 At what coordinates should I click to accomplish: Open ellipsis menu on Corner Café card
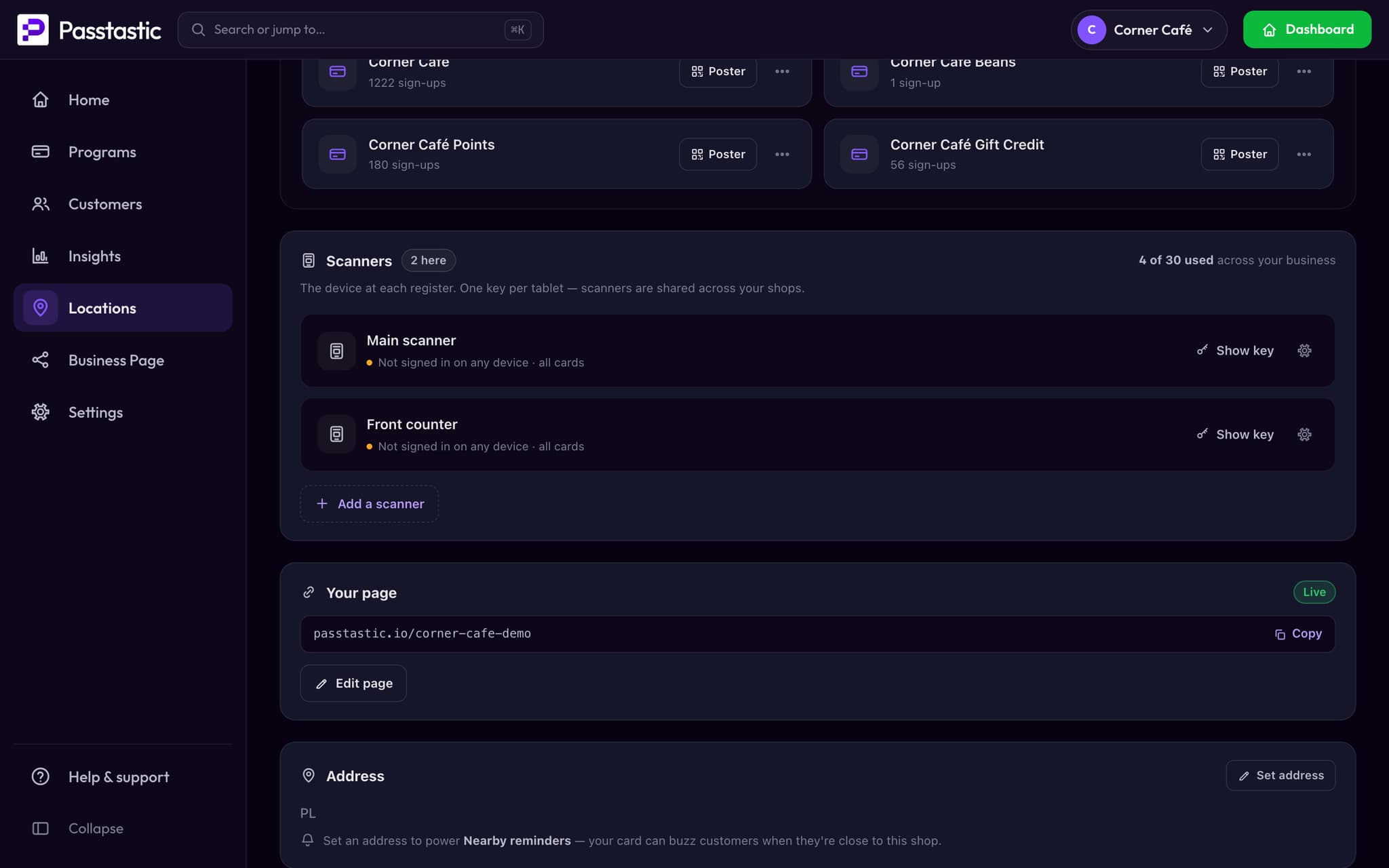click(782, 71)
